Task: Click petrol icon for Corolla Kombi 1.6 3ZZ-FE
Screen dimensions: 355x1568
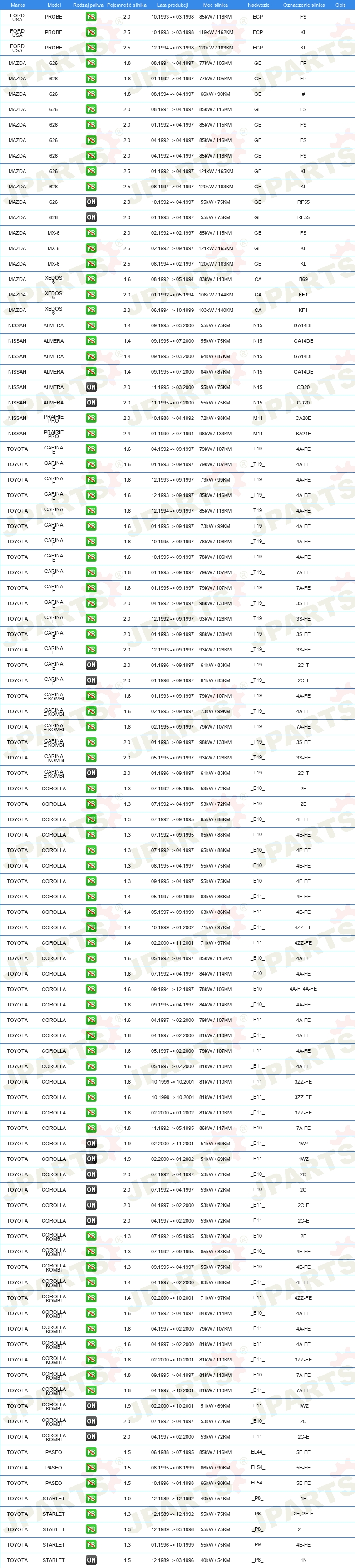Action: [91, 1359]
